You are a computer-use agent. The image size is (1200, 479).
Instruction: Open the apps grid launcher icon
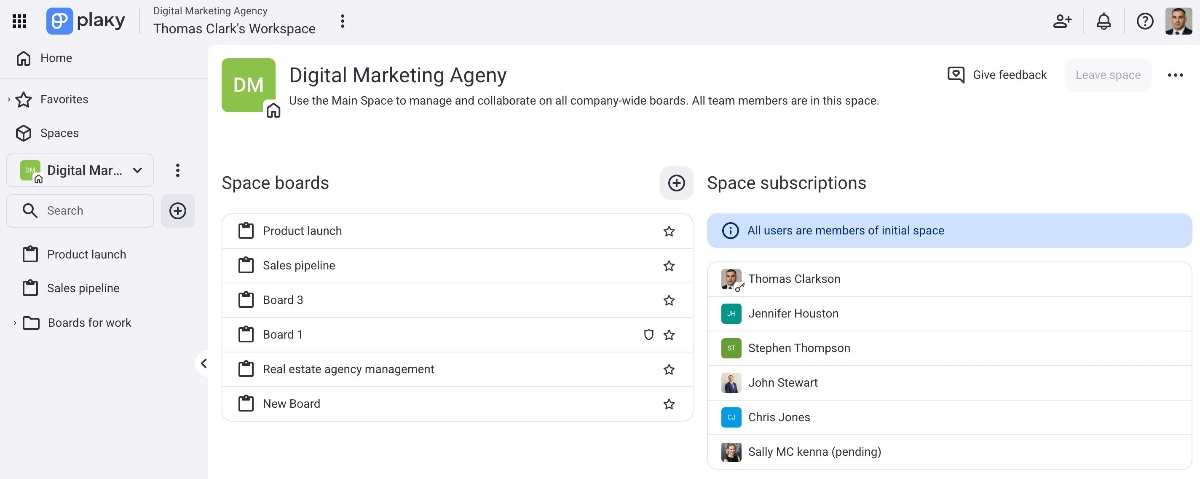coord(19,21)
